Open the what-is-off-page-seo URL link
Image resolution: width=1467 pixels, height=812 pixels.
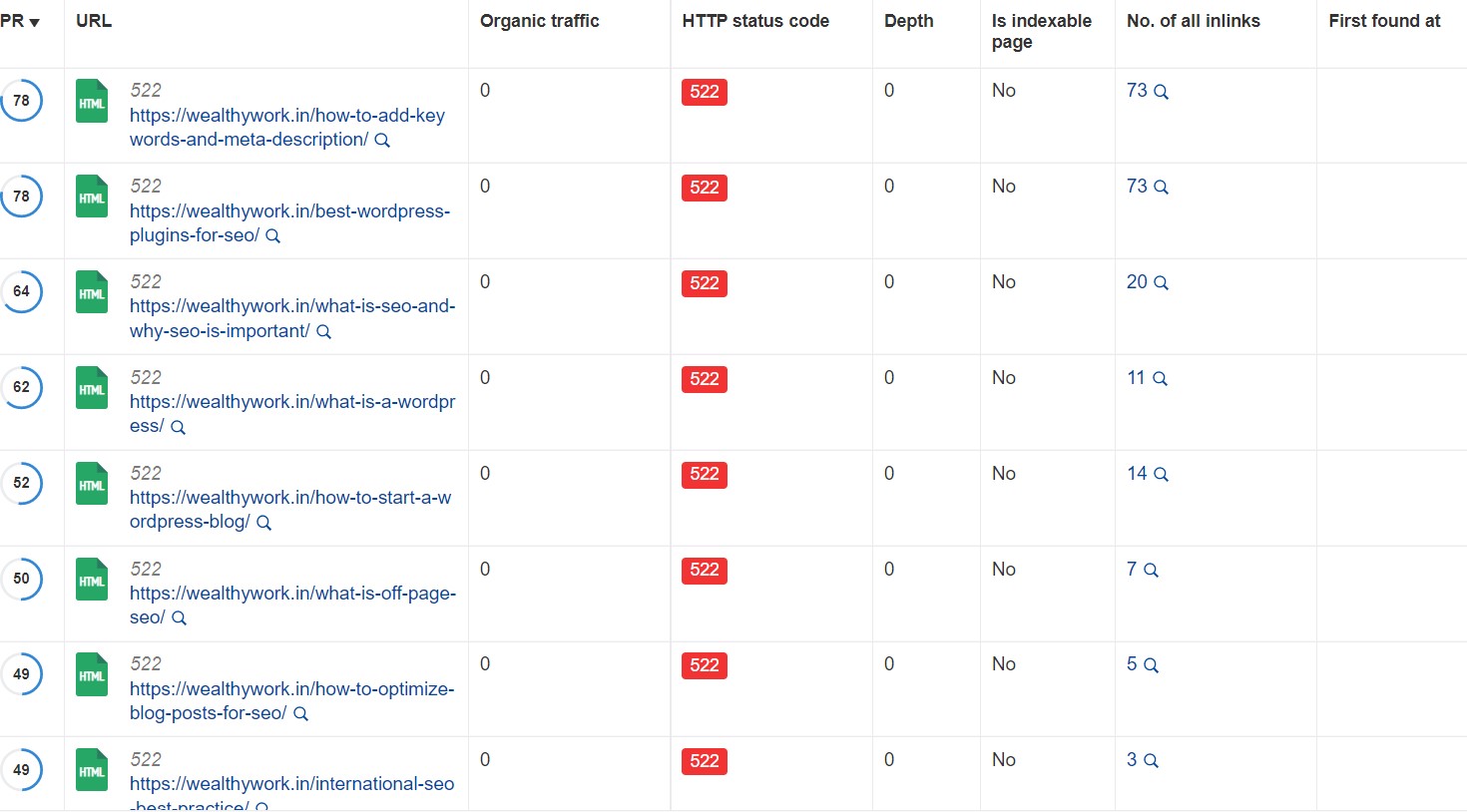tap(292, 606)
